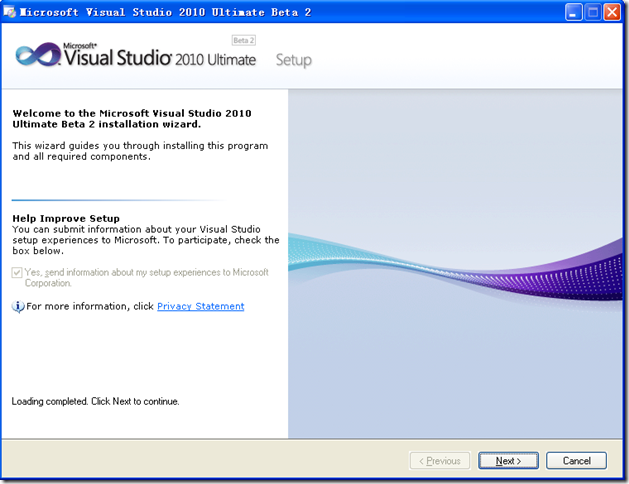Click the setup icon in title bar
This screenshot has width=629, height=484.
[x=10, y=12]
